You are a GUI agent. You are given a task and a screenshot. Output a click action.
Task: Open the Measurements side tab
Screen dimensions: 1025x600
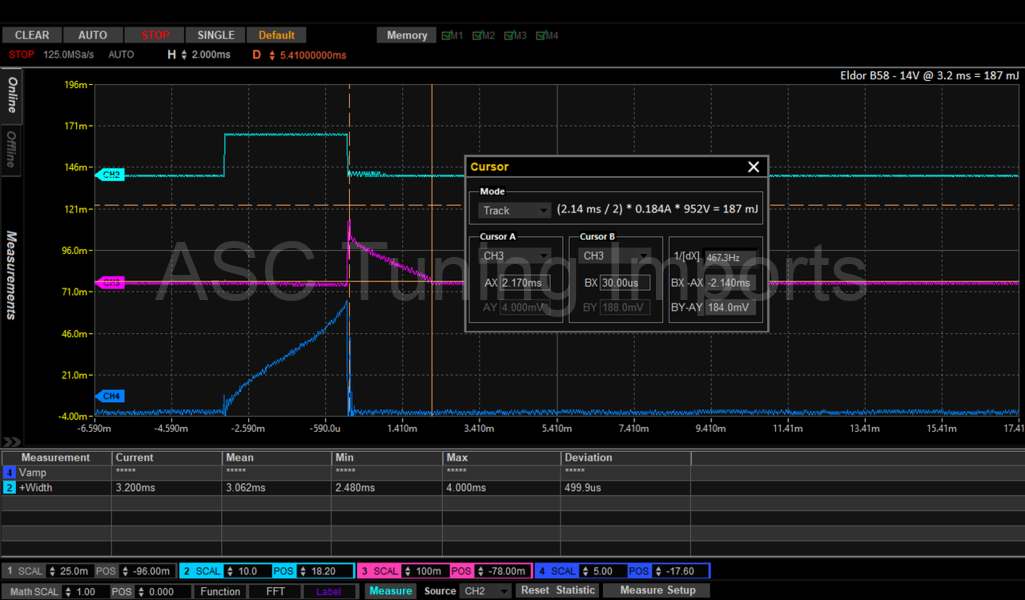tap(11, 275)
